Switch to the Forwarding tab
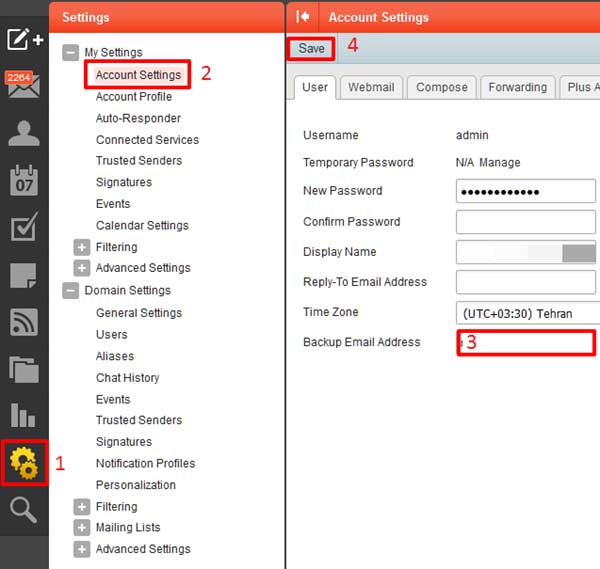Viewport: 600px width, 569px height. 517,87
